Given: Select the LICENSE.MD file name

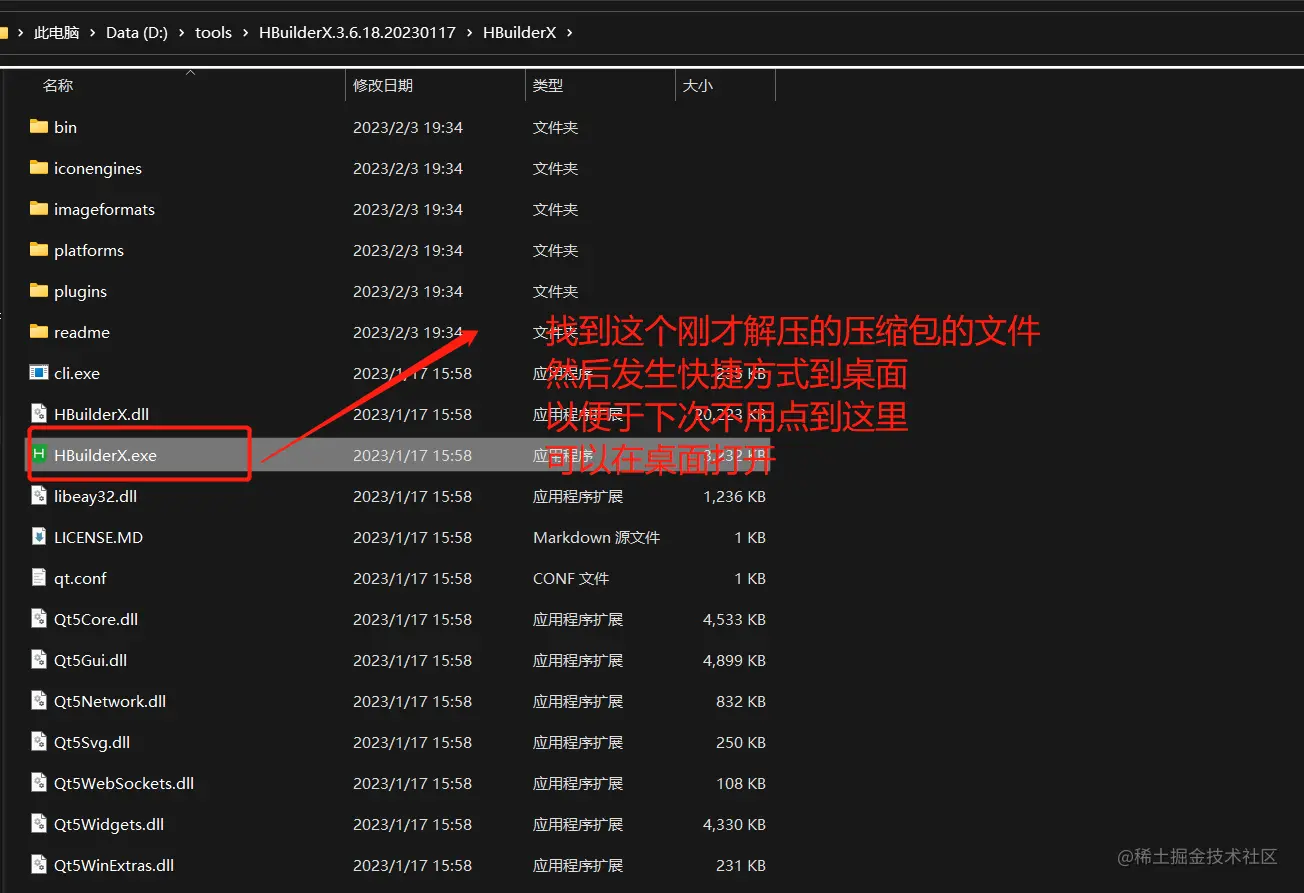Looking at the screenshot, I should tap(98, 537).
